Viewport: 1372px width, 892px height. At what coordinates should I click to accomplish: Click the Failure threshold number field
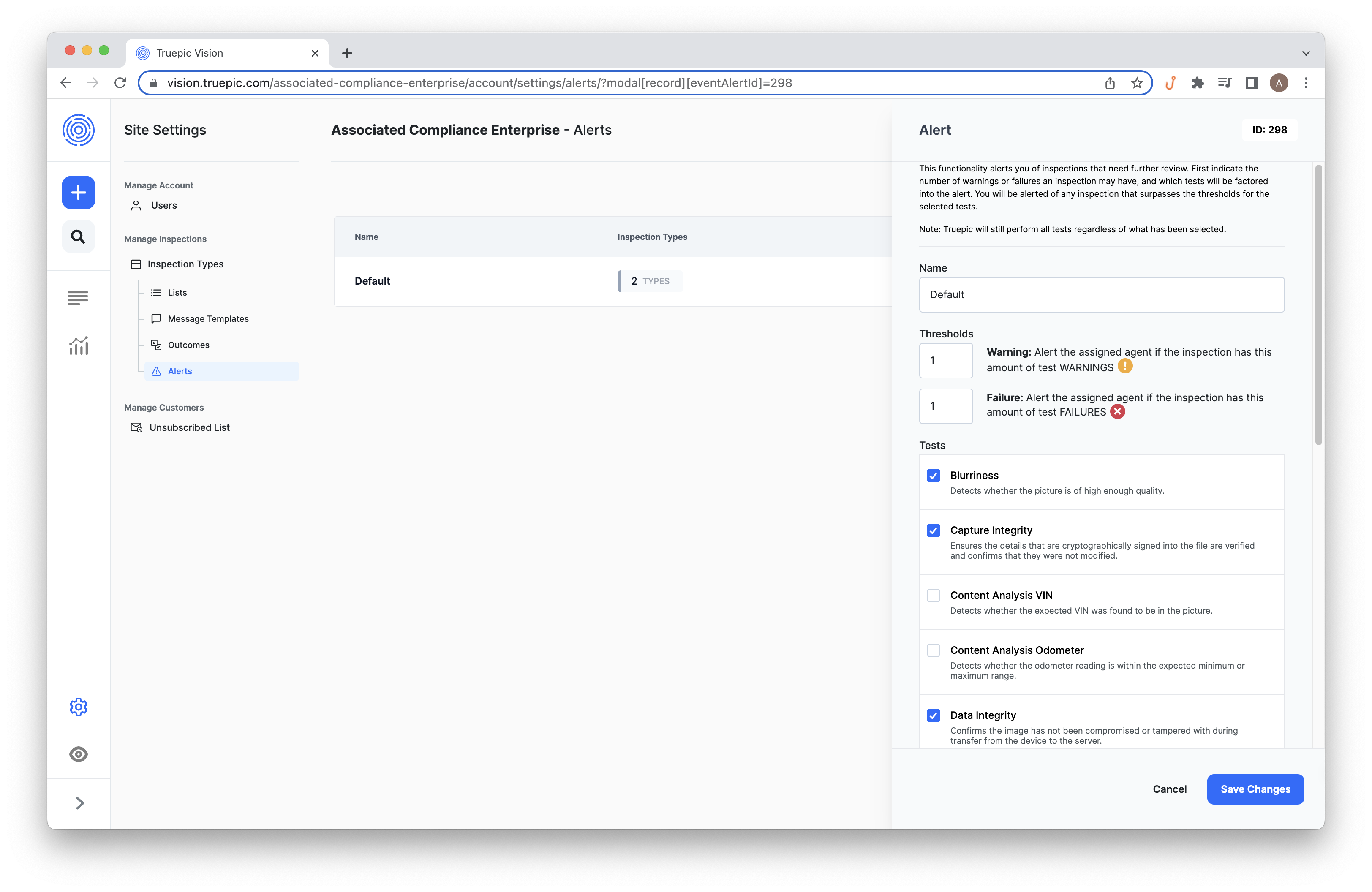tap(945, 406)
